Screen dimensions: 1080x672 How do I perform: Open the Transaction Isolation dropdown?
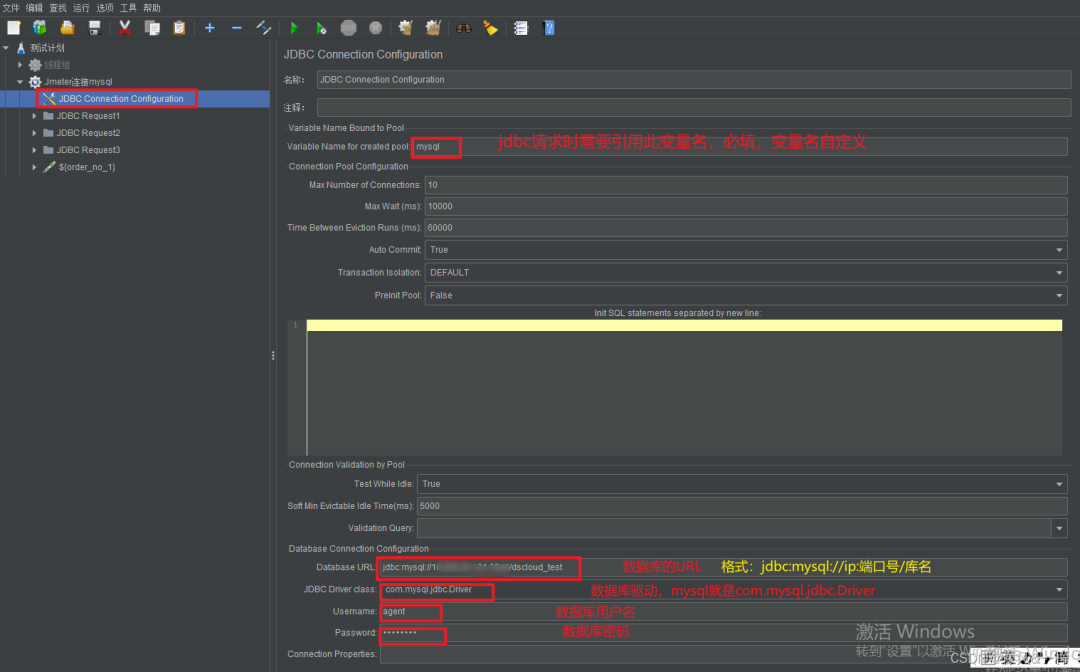coord(1058,272)
